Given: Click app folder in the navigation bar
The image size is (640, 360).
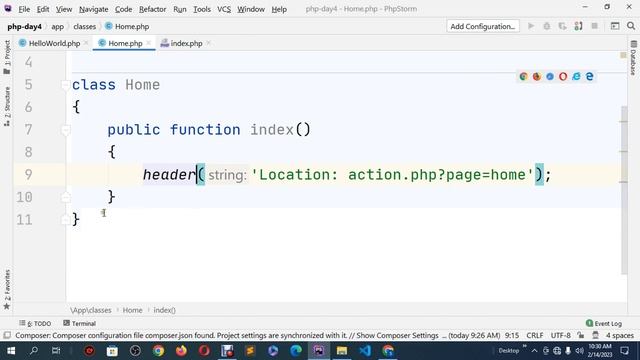Looking at the screenshot, I should pos(58,27).
